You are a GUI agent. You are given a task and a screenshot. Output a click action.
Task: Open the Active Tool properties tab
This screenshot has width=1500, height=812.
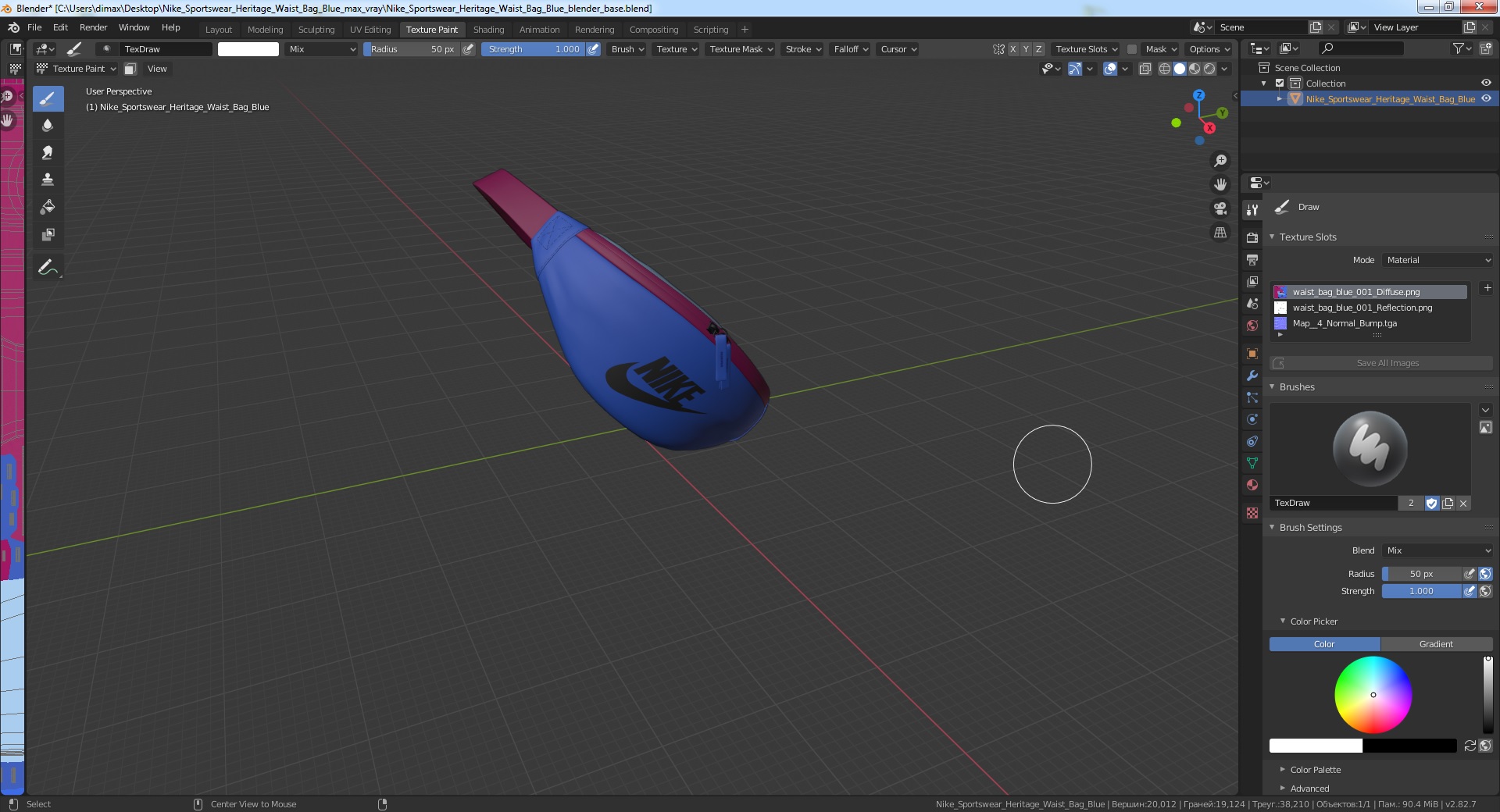point(1252,209)
